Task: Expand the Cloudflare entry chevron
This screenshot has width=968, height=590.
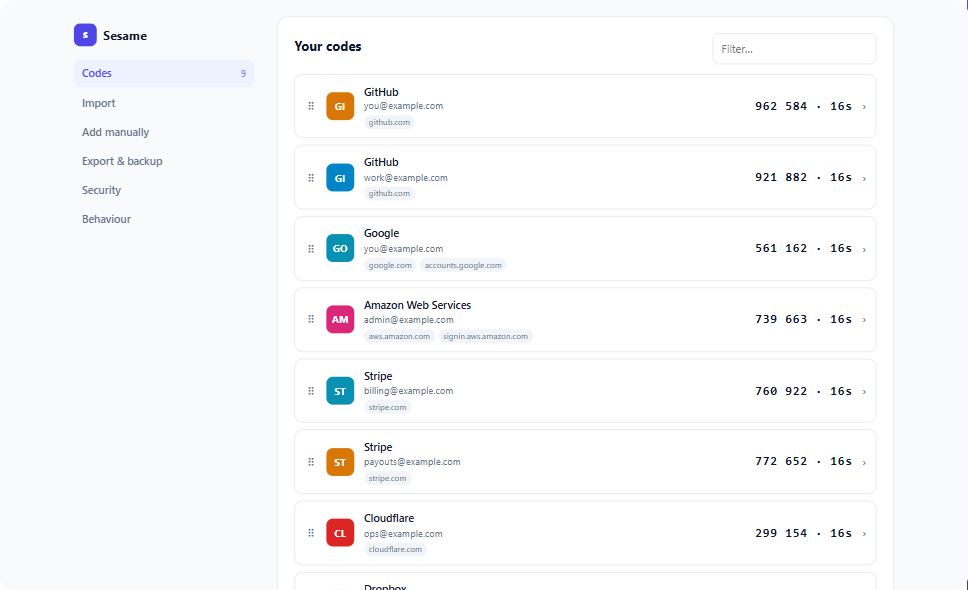Action: [864, 533]
